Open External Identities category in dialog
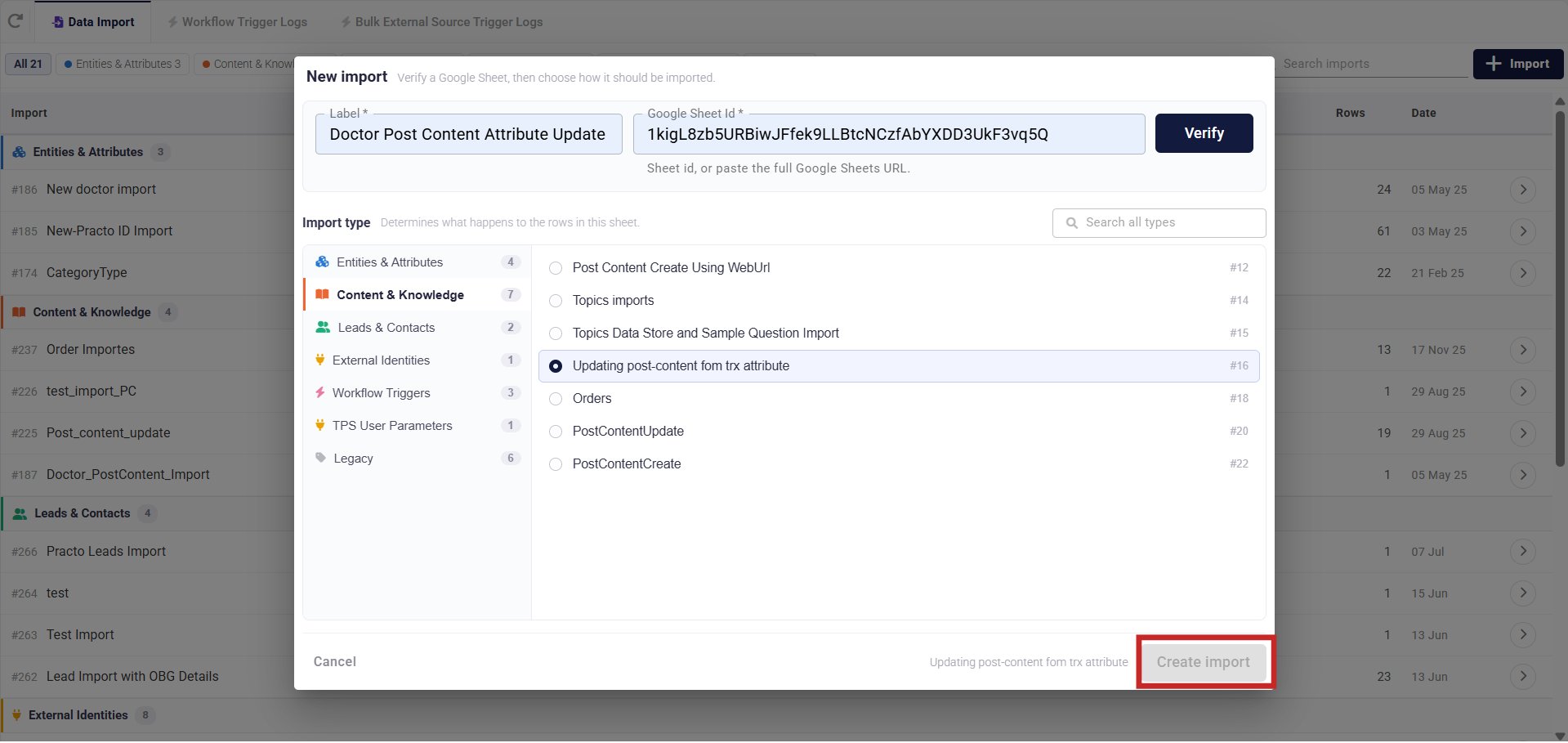Screen dimensions: 1568x743 (x=417, y=360)
